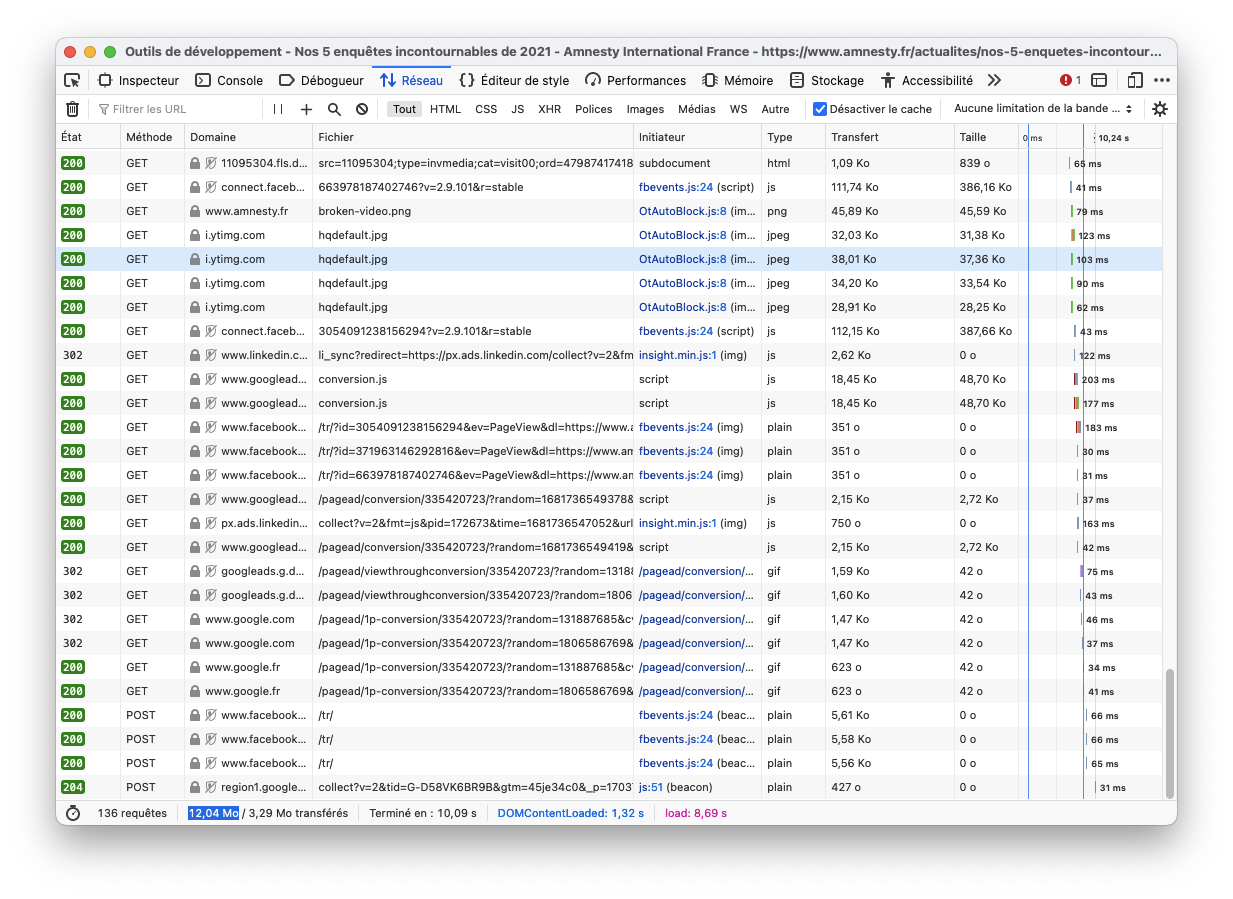Open Éditeur de style tab
Viewport: 1233px width, 899px height.
pyautogui.click(x=514, y=80)
